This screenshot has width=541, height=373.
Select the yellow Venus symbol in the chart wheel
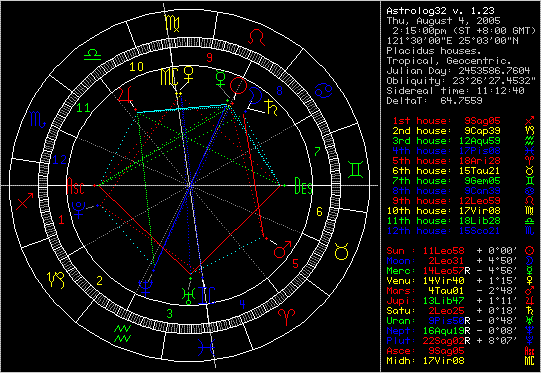188,75
